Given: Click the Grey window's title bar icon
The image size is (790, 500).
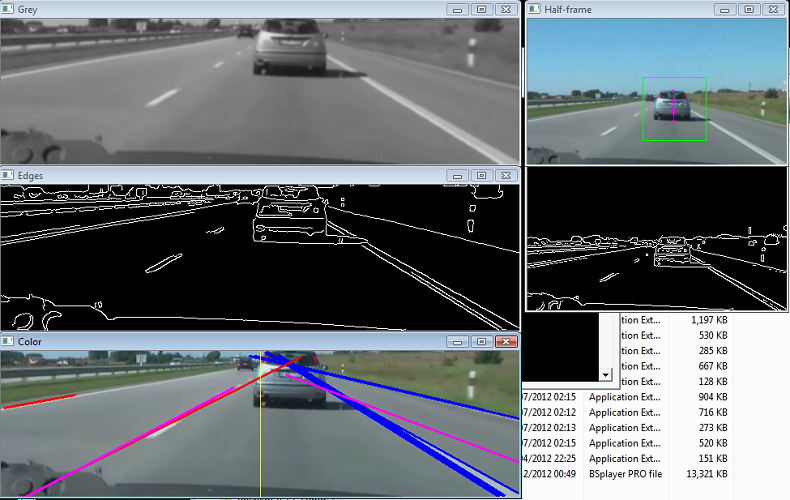Looking at the screenshot, I should tap(9, 9).
